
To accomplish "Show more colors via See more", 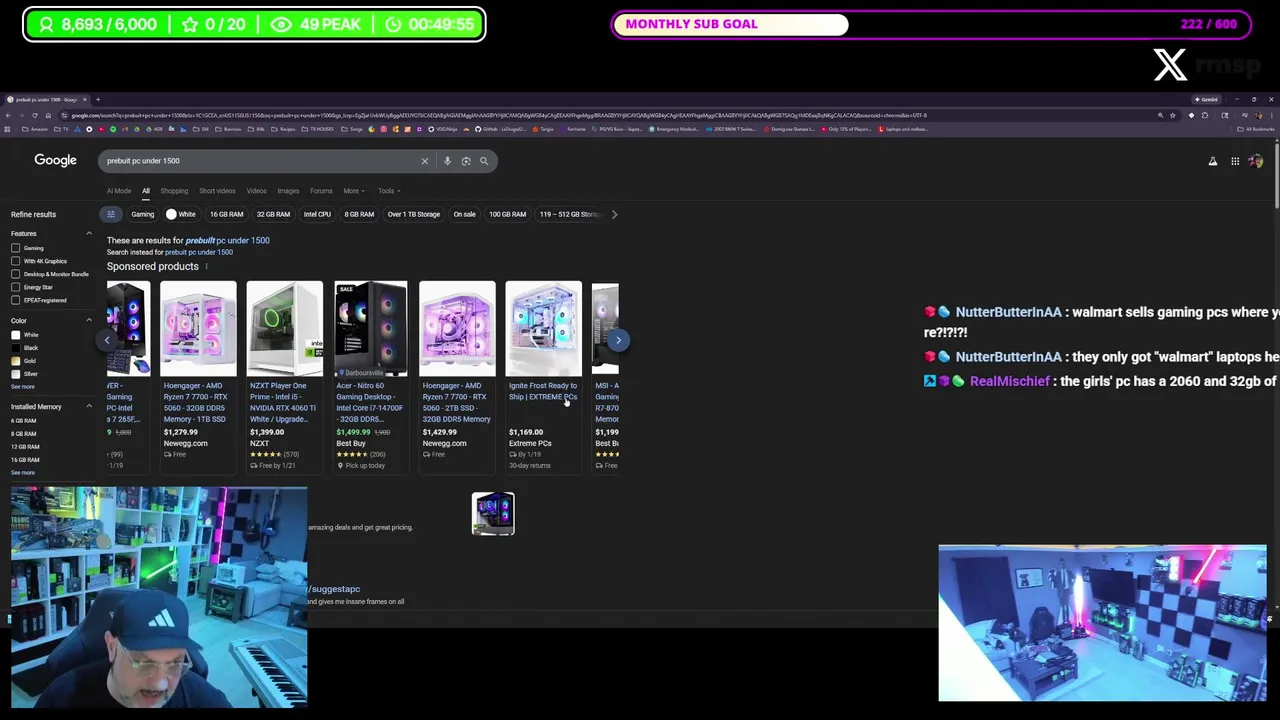I will (x=22, y=387).
